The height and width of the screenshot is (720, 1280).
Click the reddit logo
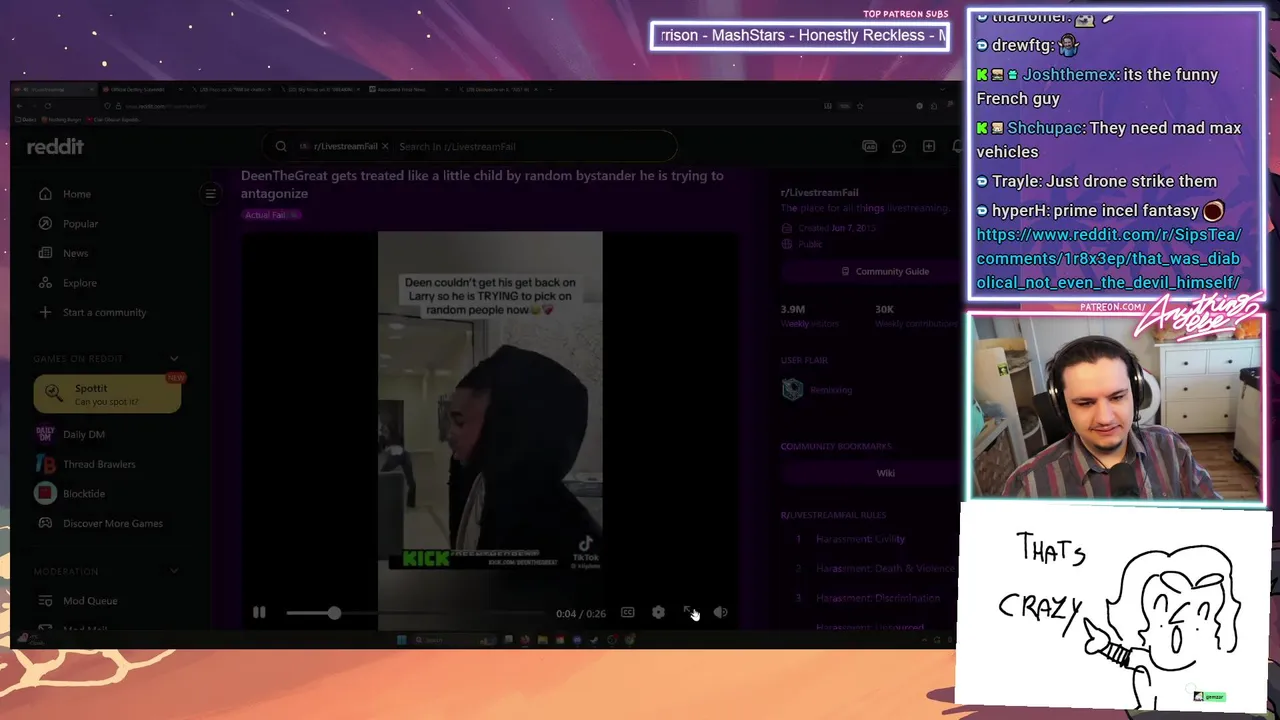pos(55,146)
